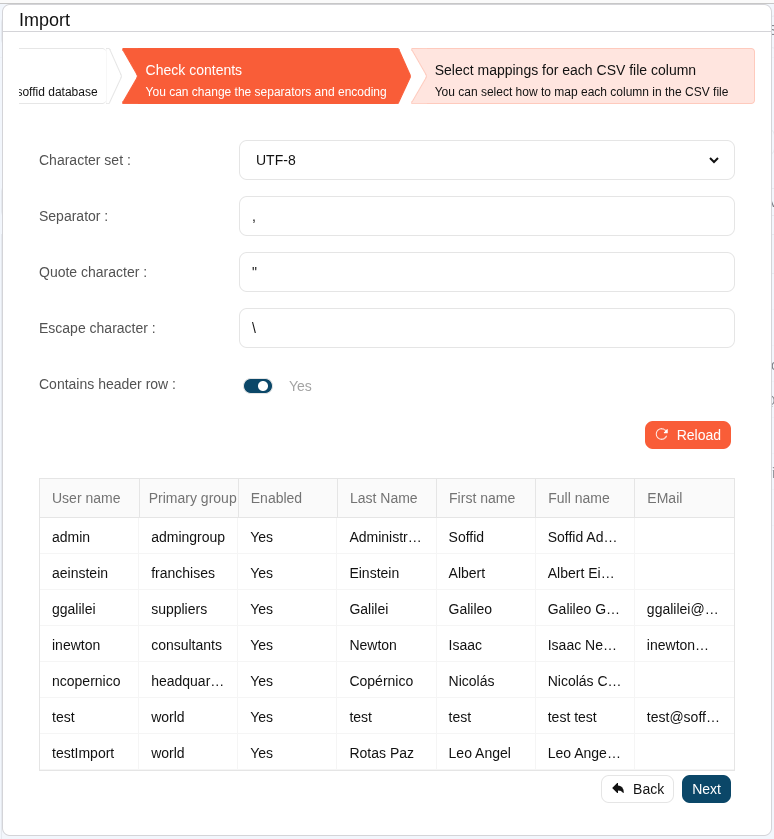Focus the Quote character field
The image size is (774, 839).
pos(486,272)
